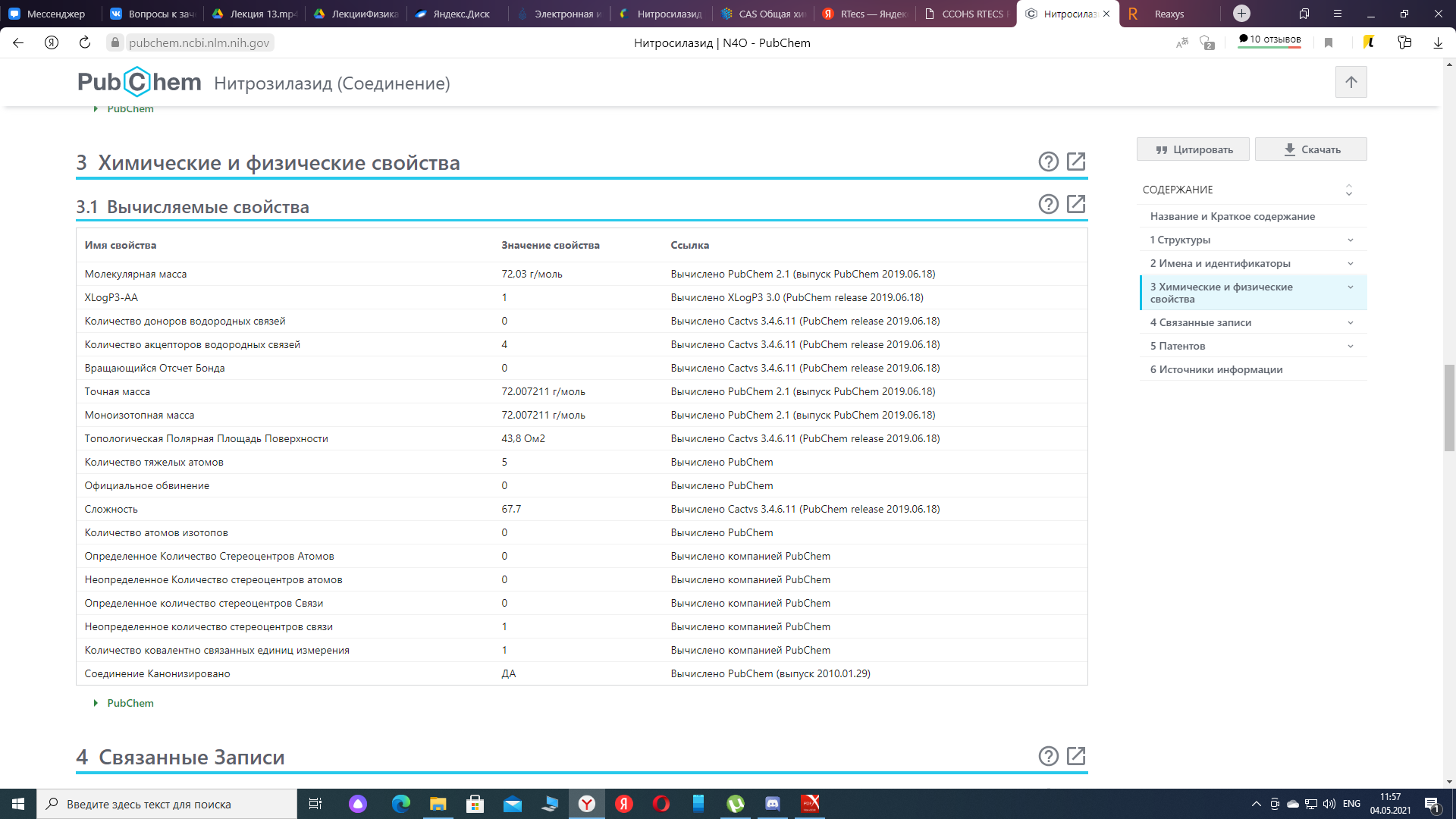The width and height of the screenshot is (1456, 819).
Task: Switch to Reaxys browser tab
Action: pos(1168,14)
